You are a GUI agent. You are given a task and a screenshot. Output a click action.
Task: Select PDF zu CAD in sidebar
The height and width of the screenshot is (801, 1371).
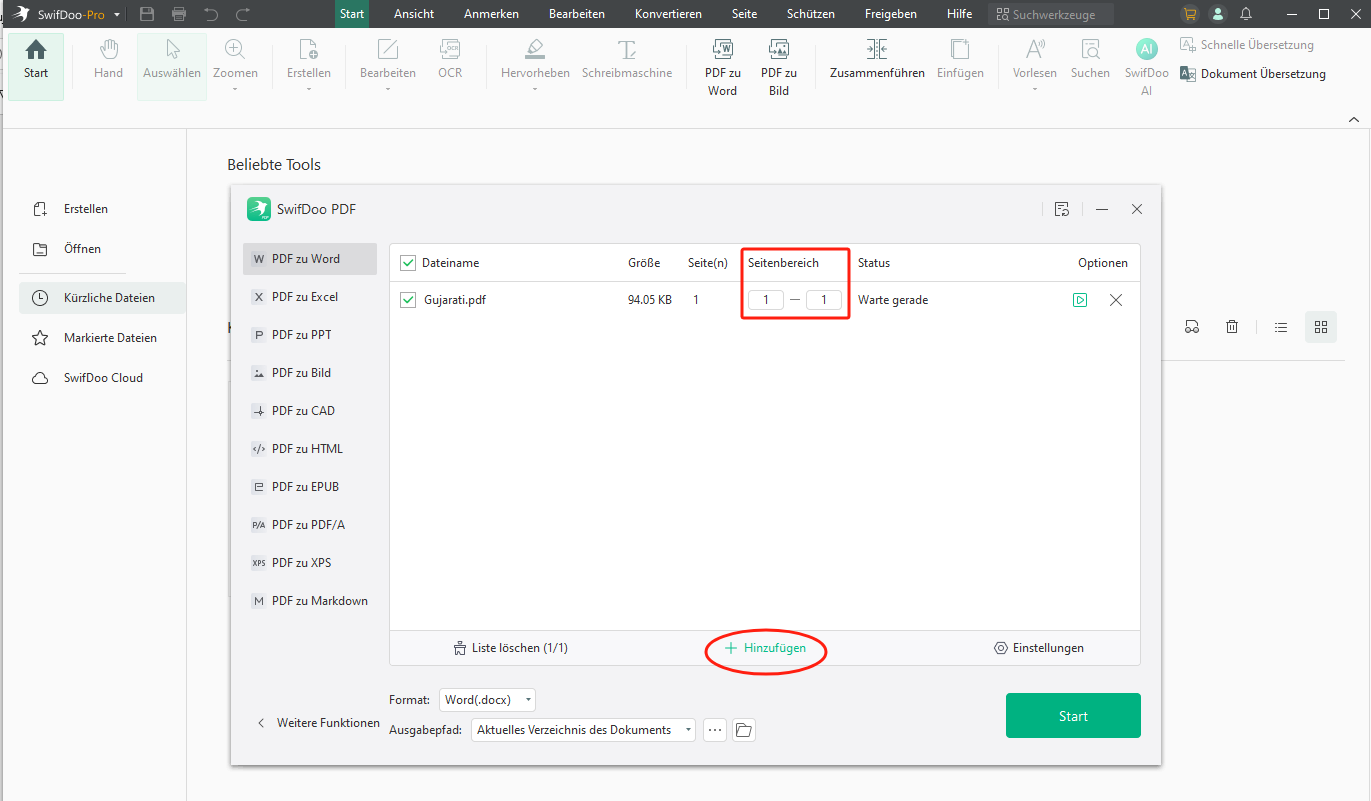(310, 411)
